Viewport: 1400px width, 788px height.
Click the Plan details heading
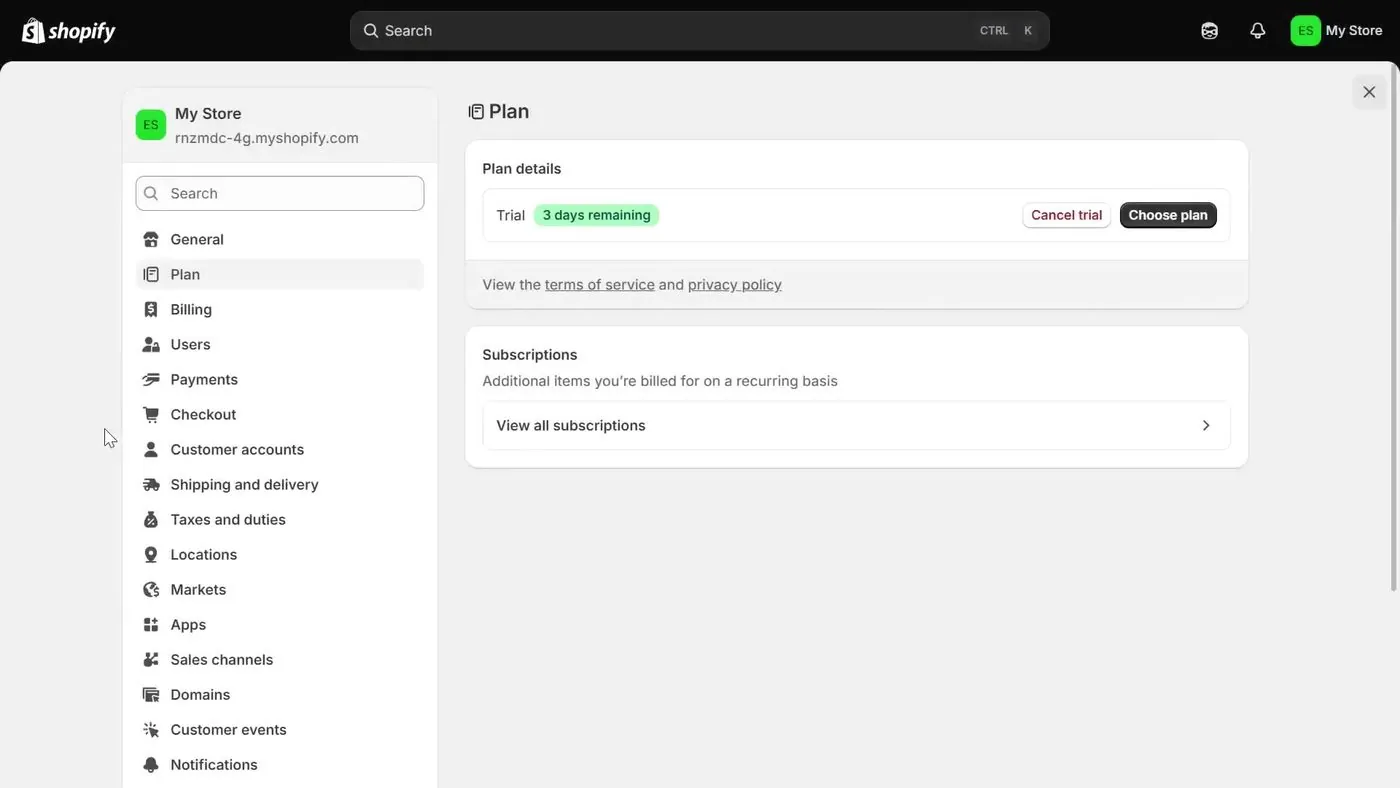coord(522,169)
